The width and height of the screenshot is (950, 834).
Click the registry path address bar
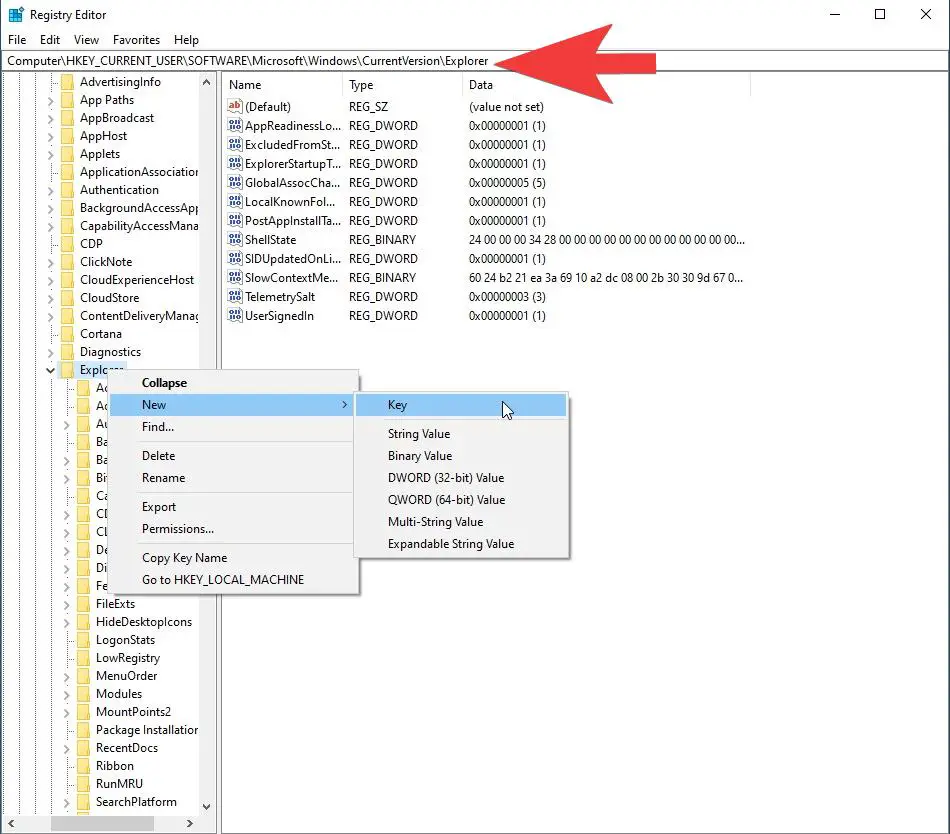click(475, 61)
